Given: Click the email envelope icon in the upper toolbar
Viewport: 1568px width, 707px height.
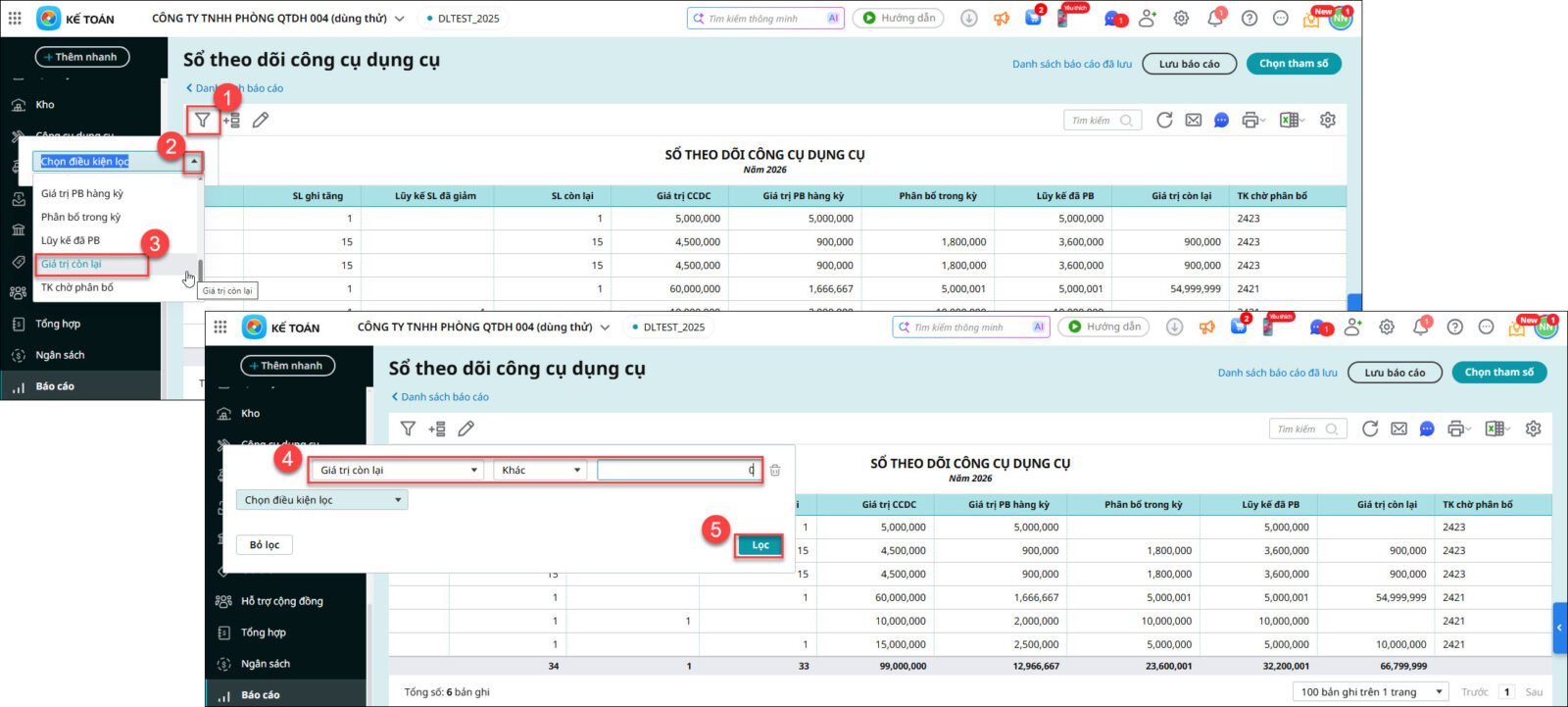Looking at the screenshot, I should point(1193,120).
